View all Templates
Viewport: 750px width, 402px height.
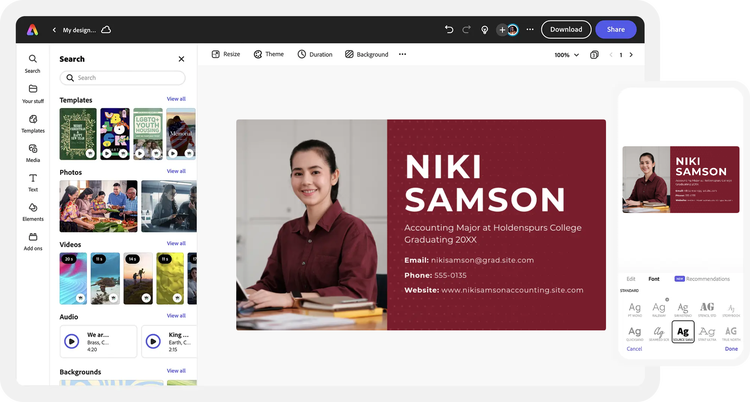pyautogui.click(x=176, y=99)
